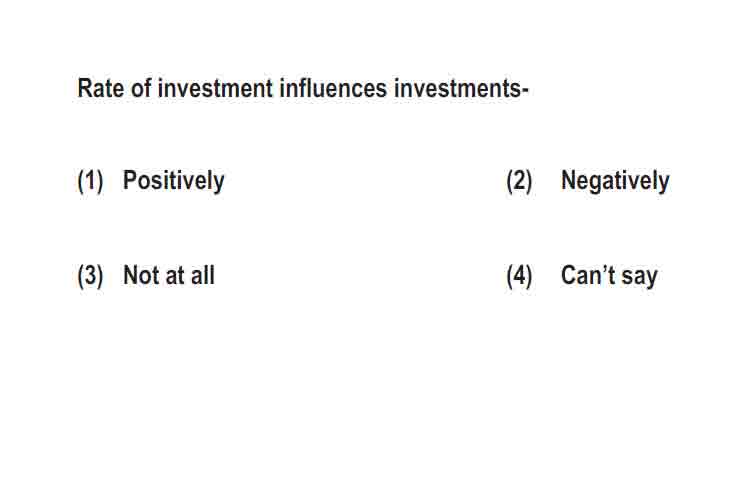Viewport: 750px width, 500px height.
Task: Click the word say in option four
Action: click(x=640, y=278)
